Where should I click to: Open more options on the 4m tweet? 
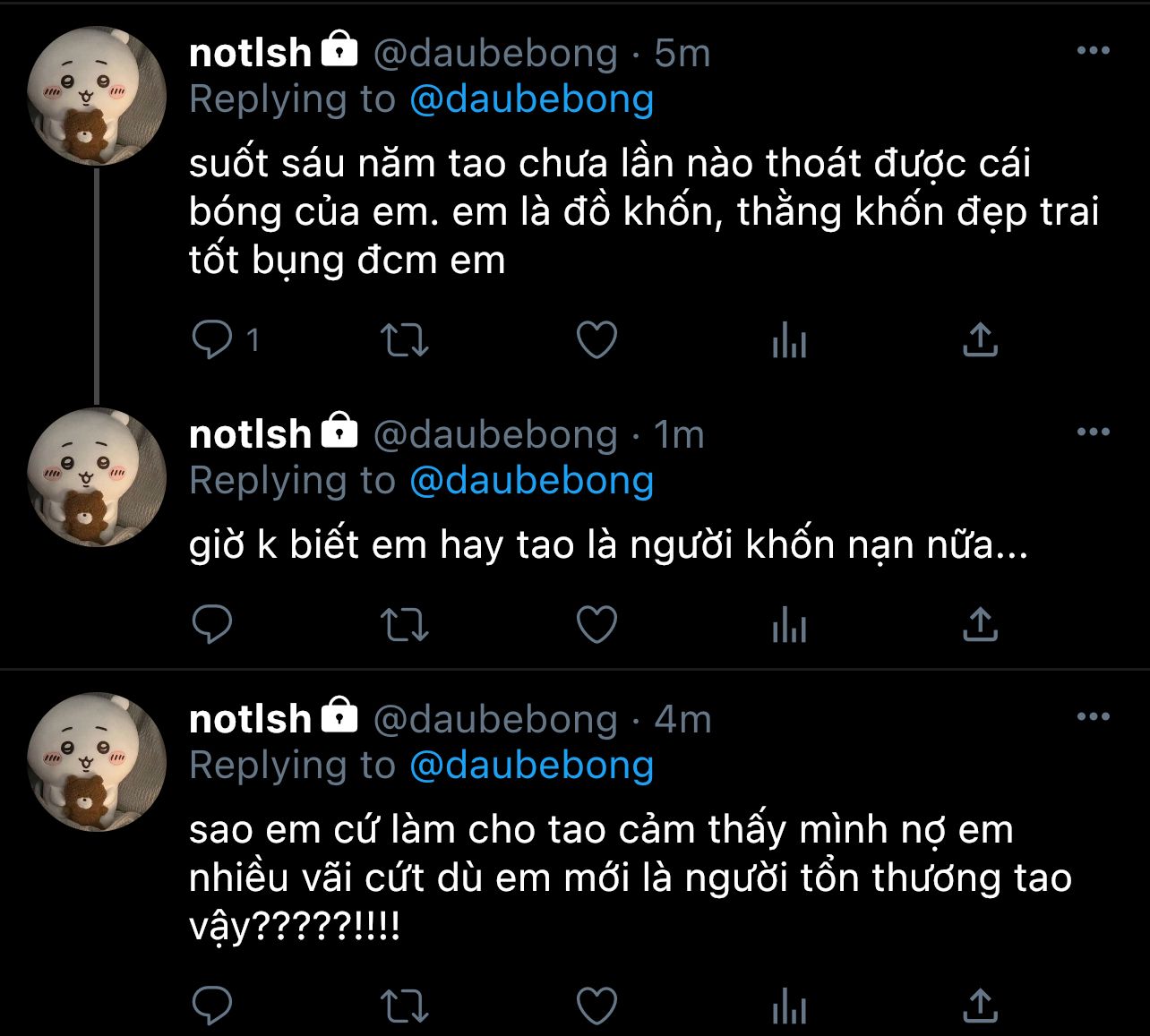[1093, 716]
